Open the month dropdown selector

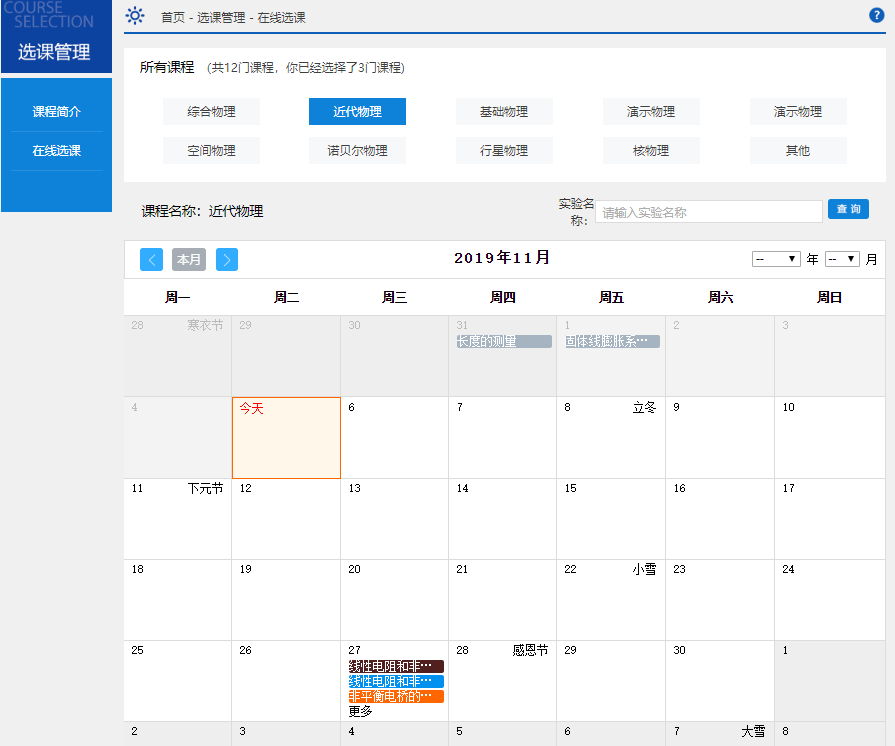pyautogui.click(x=842, y=259)
